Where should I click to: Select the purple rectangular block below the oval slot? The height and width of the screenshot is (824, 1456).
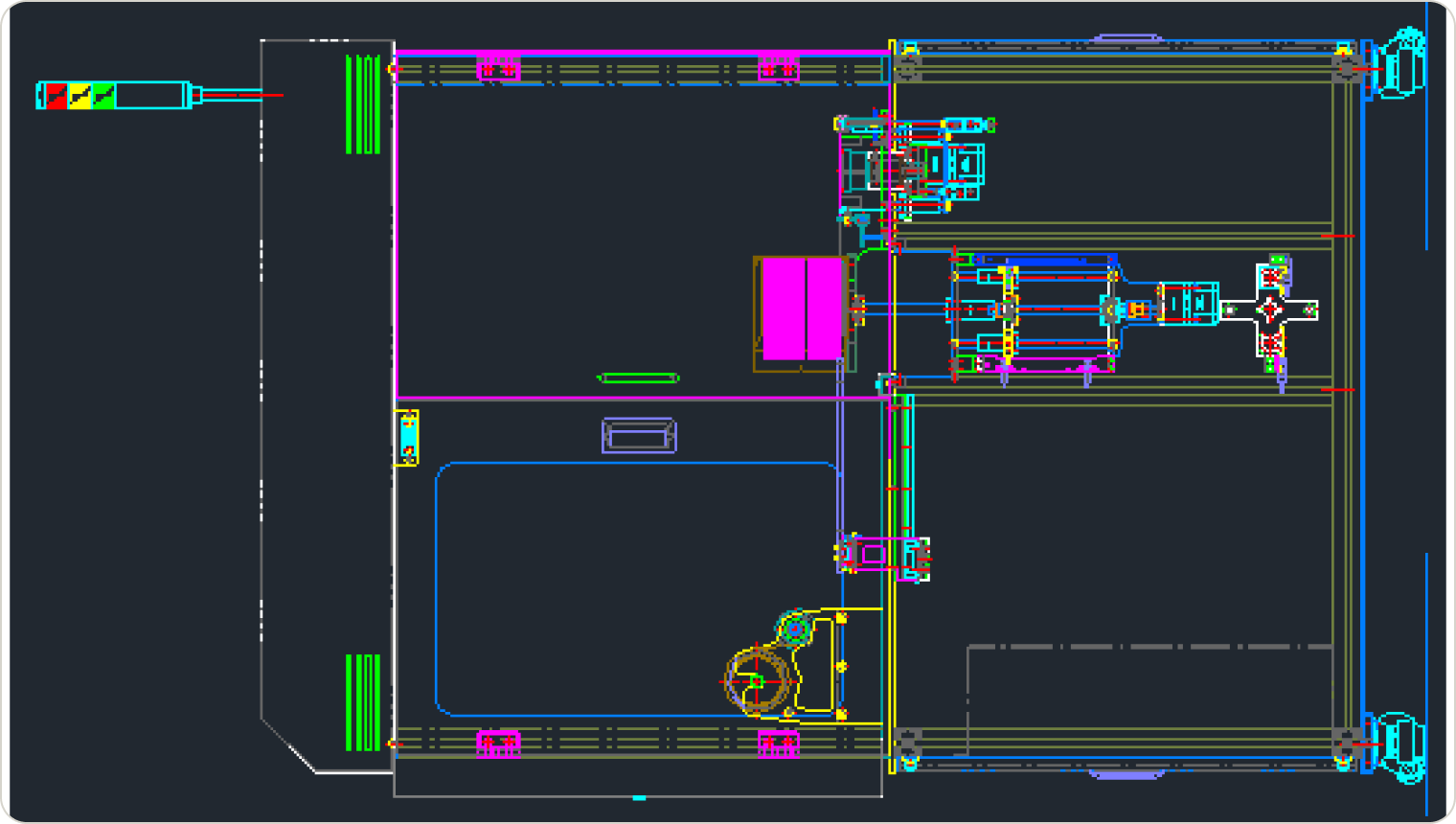pos(639,435)
